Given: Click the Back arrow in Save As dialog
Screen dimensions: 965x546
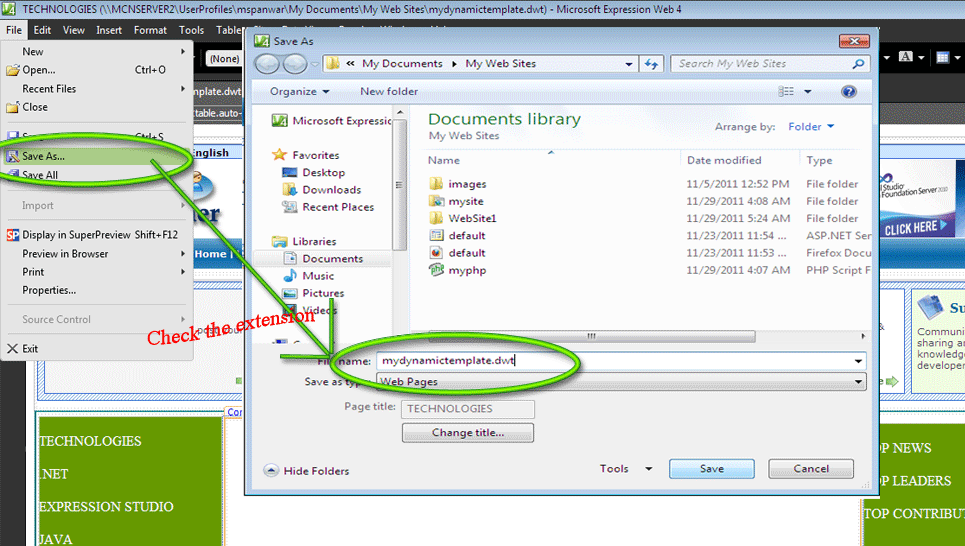Looking at the screenshot, I should coord(267,63).
